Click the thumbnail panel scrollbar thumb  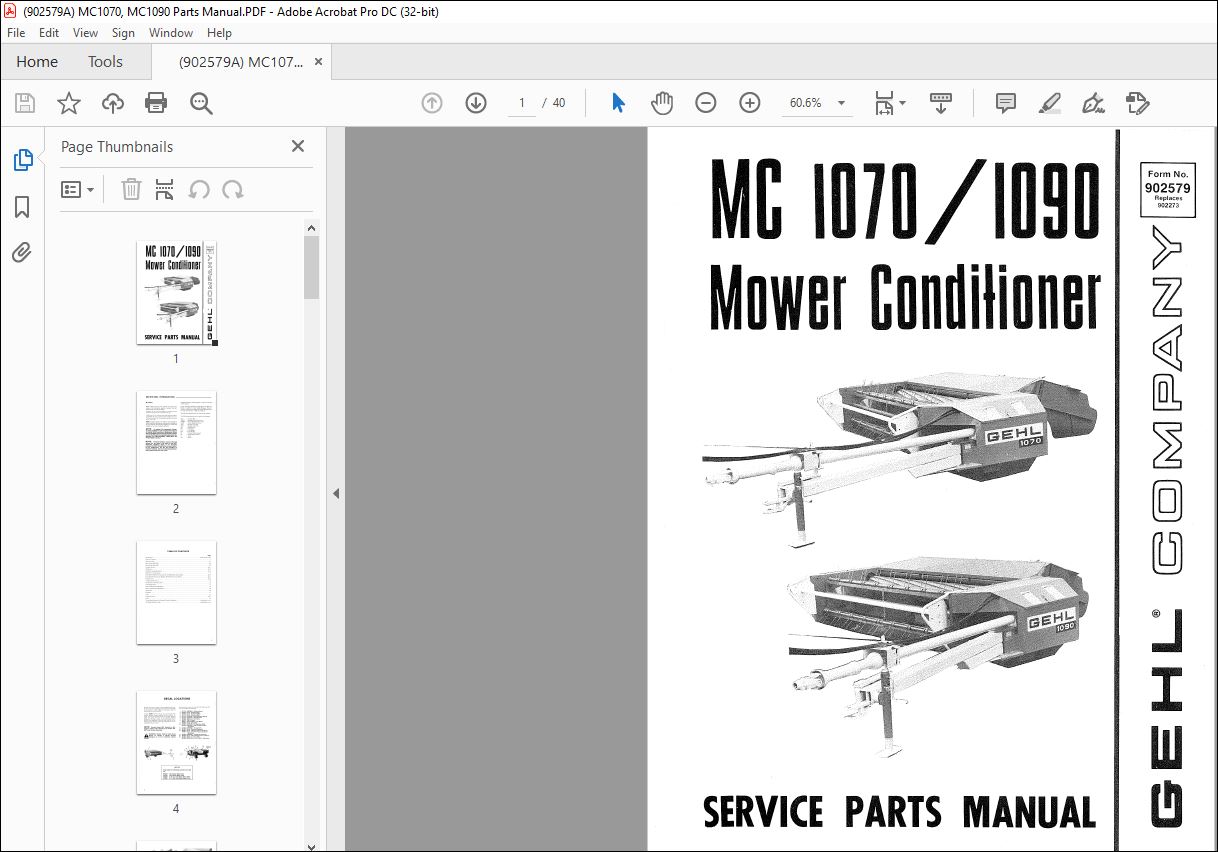311,267
